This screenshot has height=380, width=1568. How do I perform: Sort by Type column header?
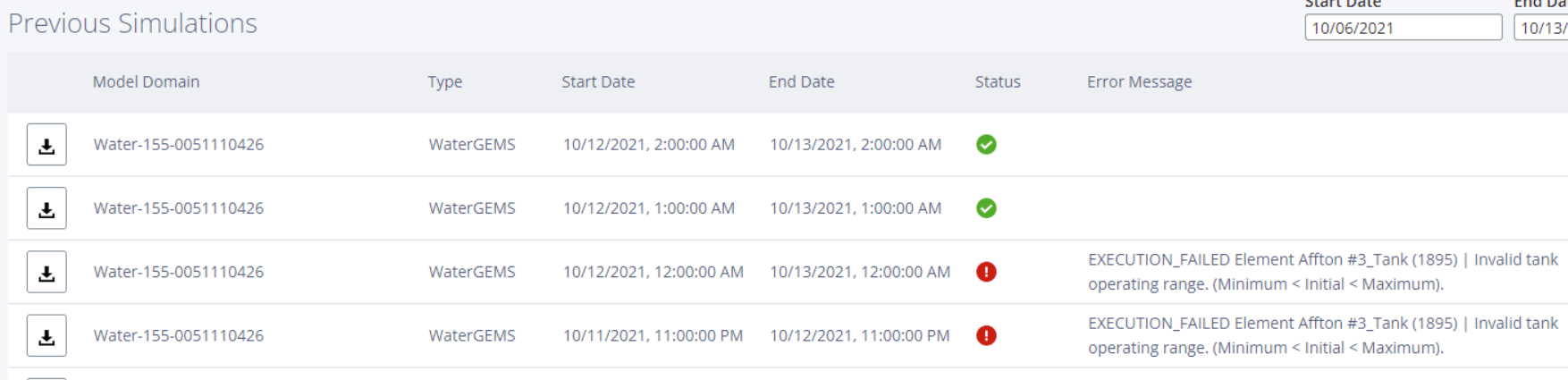click(x=444, y=81)
